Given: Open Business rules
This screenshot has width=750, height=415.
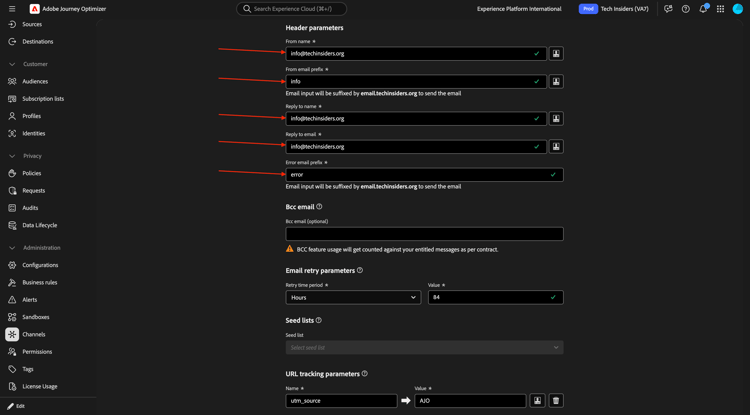Looking at the screenshot, I should tap(40, 283).
